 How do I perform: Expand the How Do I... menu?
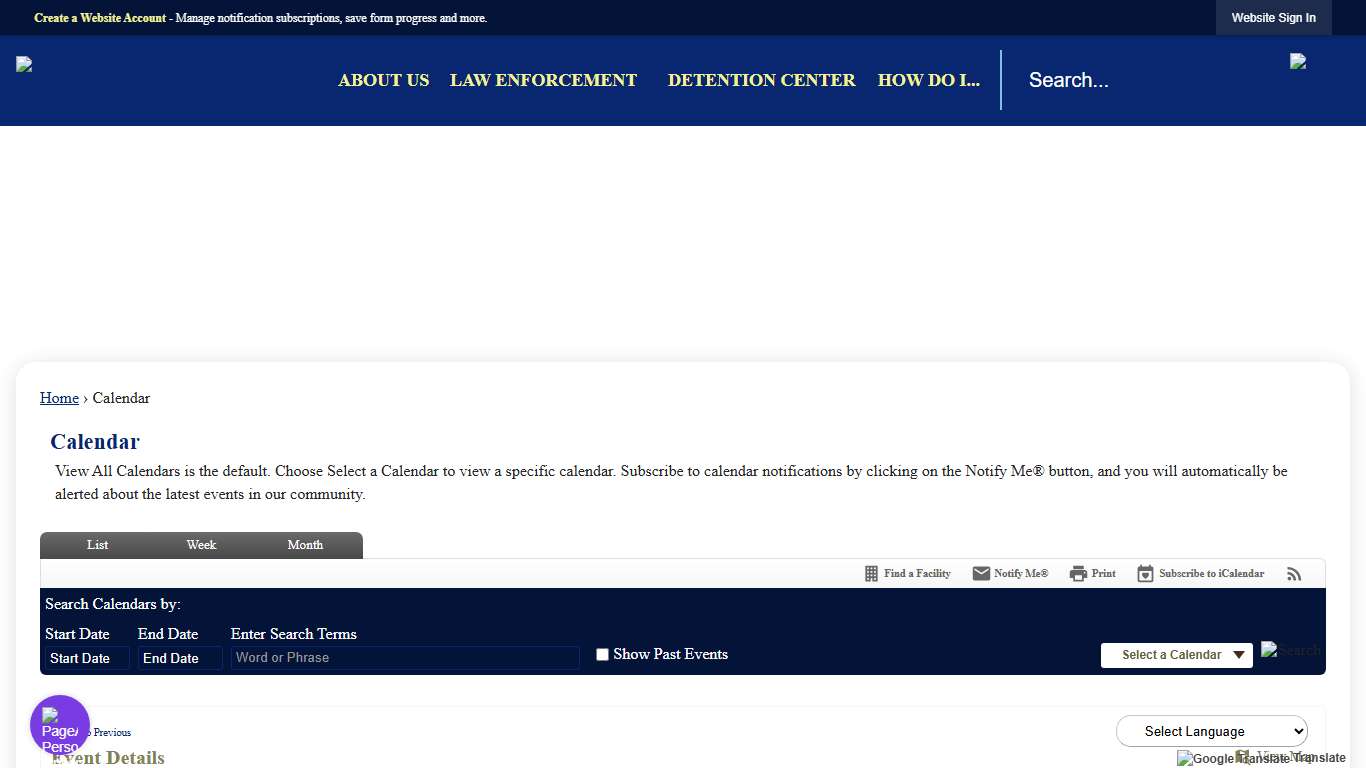(928, 80)
